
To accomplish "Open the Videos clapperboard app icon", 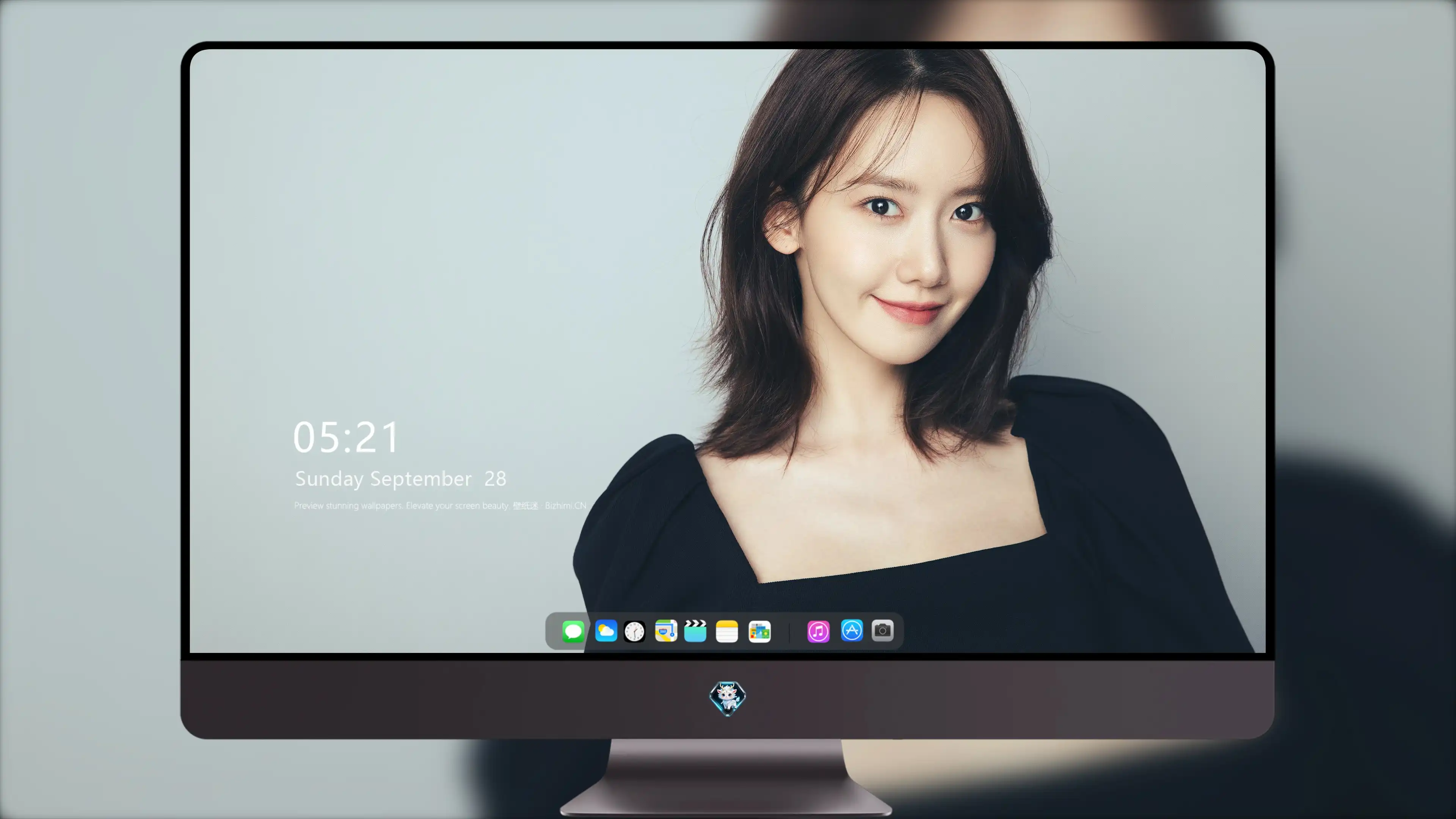I will pos(695,631).
